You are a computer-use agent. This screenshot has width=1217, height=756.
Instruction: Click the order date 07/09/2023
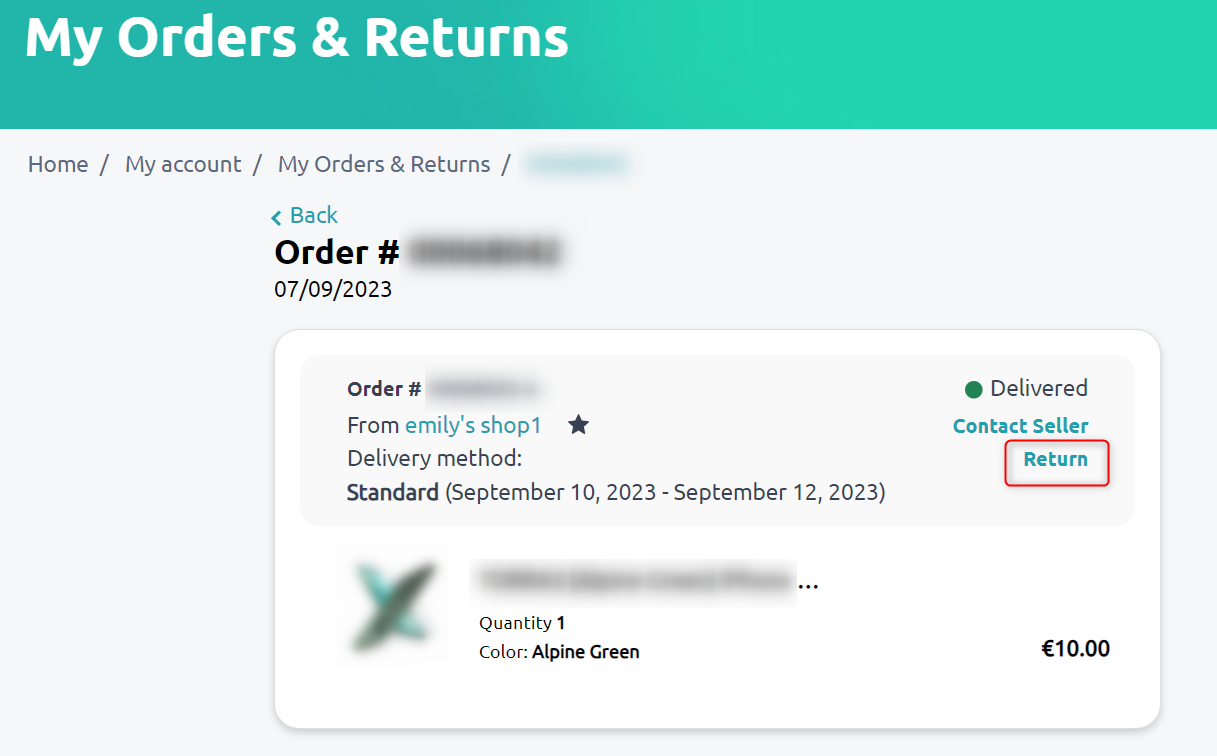point(333,290)
